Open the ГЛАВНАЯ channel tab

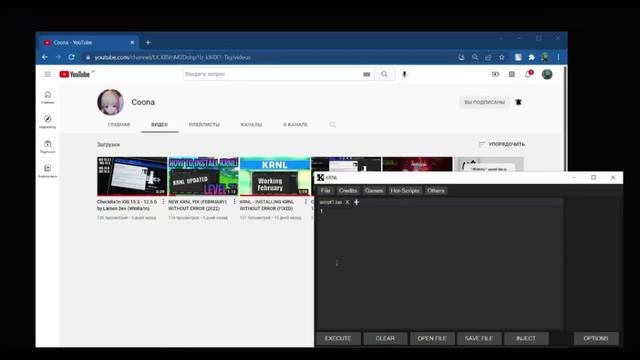(119, 124)
